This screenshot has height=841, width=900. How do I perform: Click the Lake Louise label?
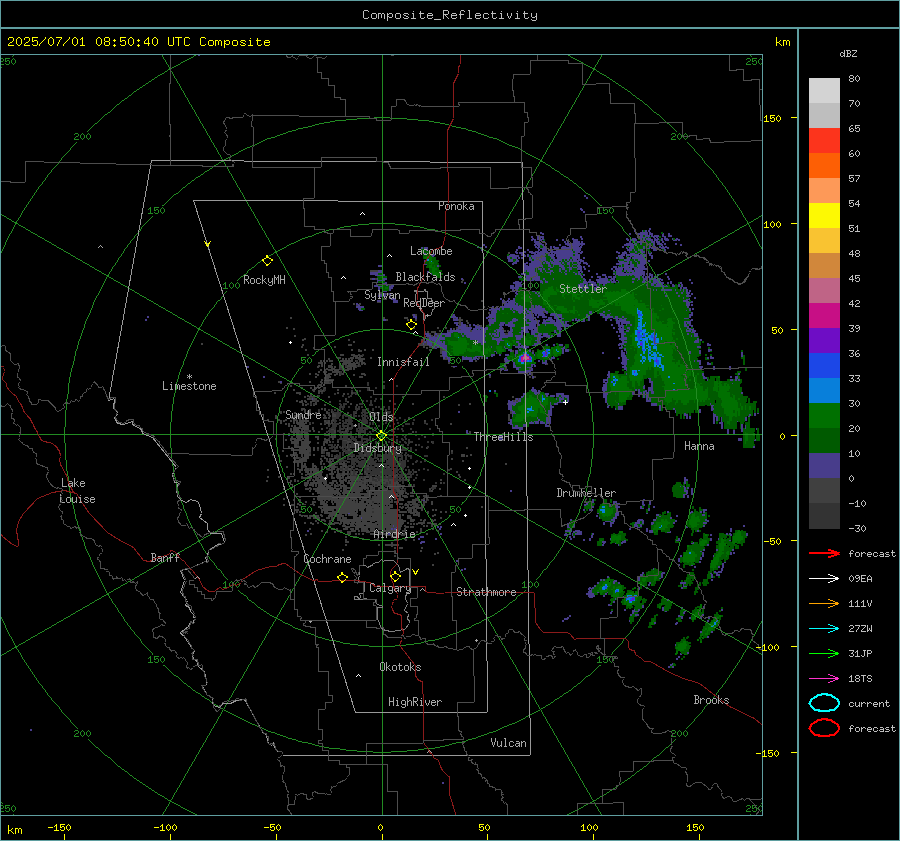click(77, 491)
